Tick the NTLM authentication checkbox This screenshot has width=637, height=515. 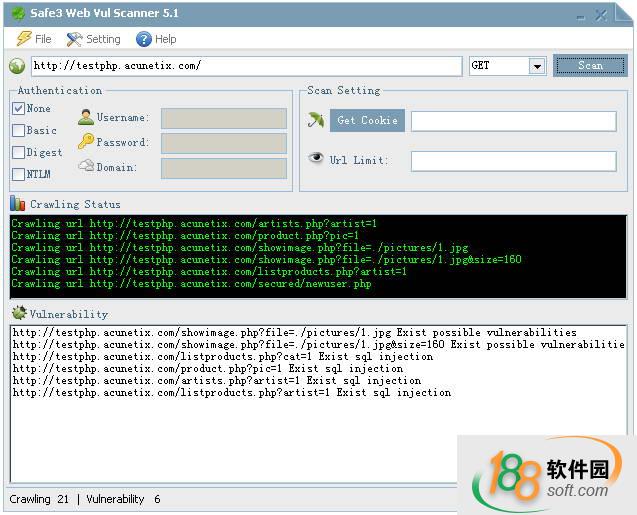tap(19, 174)
